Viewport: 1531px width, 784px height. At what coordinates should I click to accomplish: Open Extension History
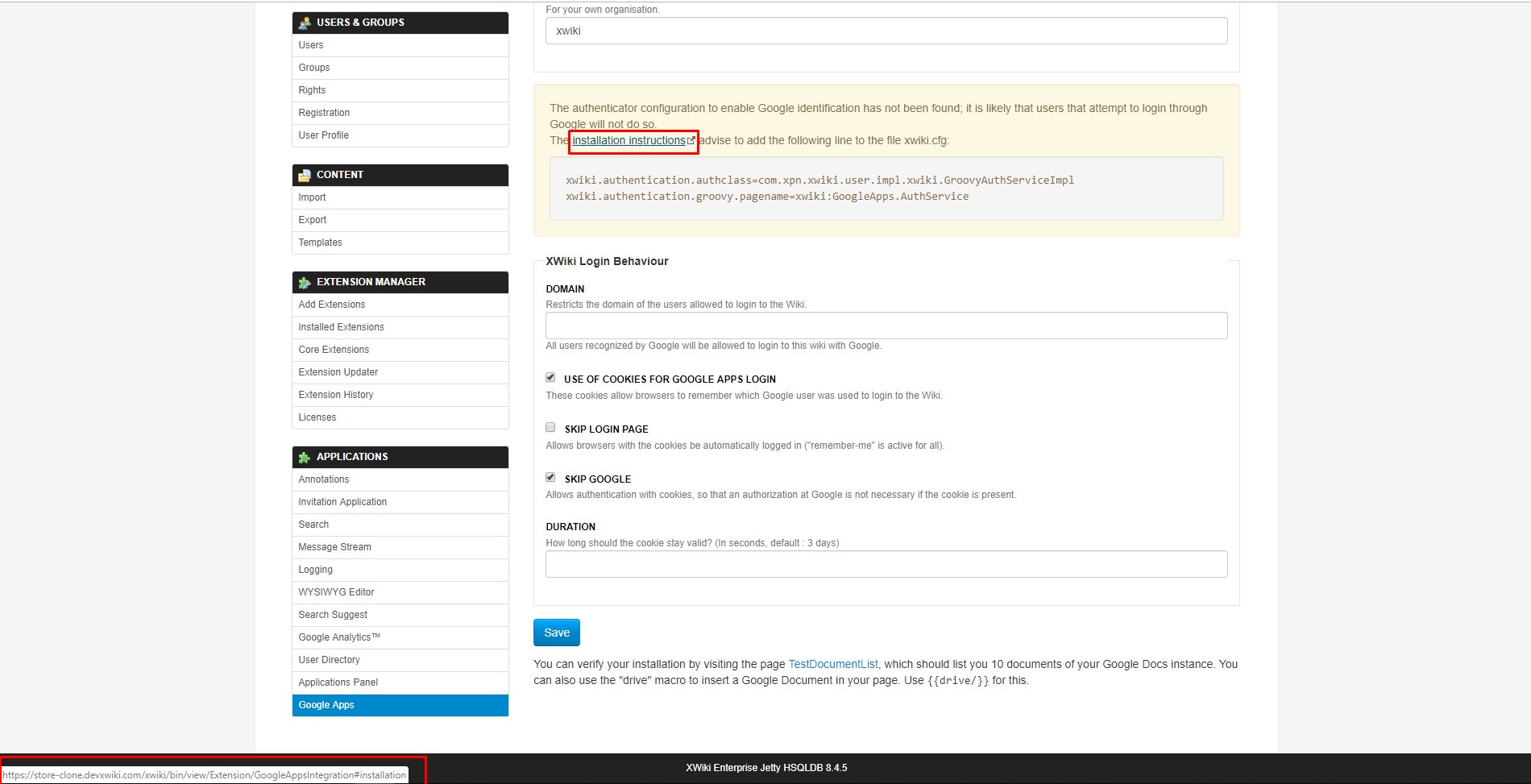[400, 395]
